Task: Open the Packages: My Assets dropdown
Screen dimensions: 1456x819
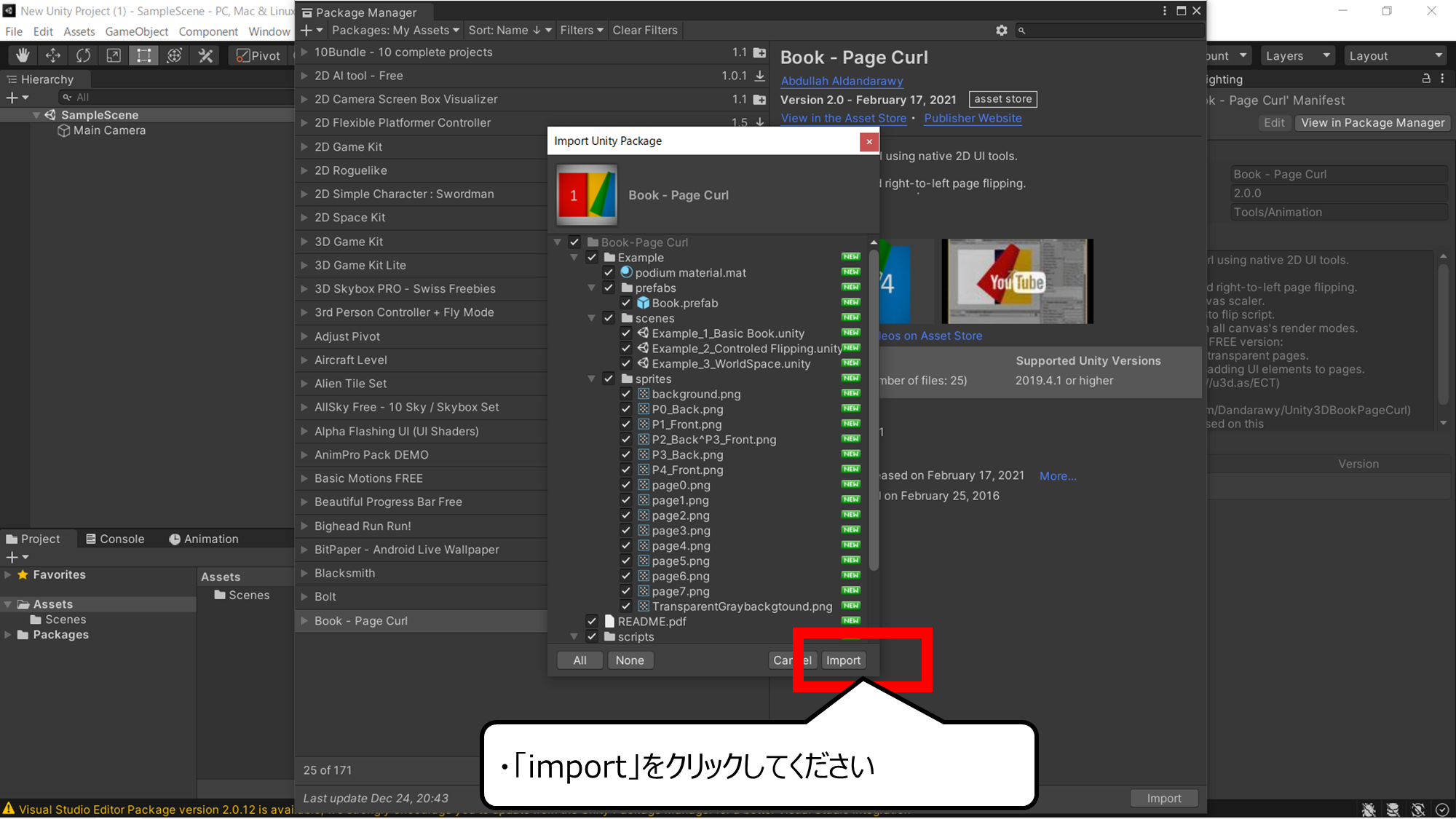Action: click(x=395, y=30)
